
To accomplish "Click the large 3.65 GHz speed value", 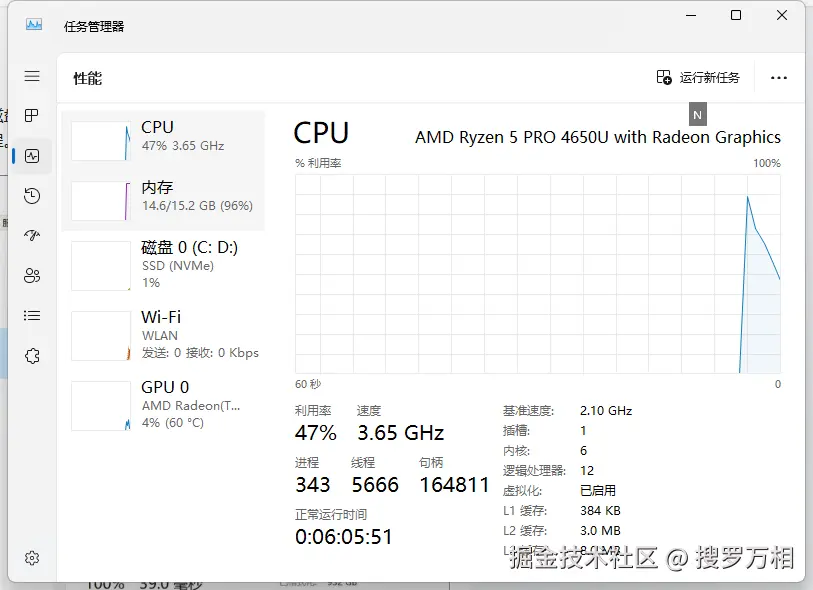I will tap(401, 433).
